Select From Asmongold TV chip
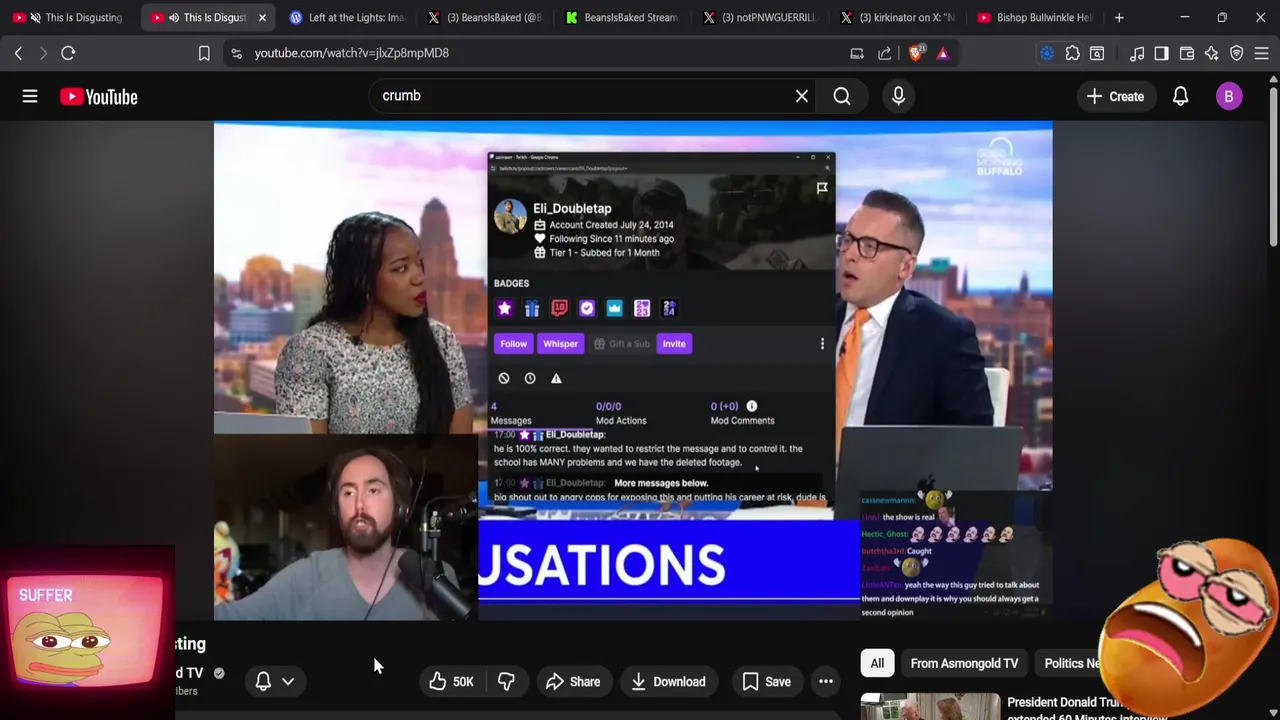Viewport: 1280px width, 720px height. 964,663
